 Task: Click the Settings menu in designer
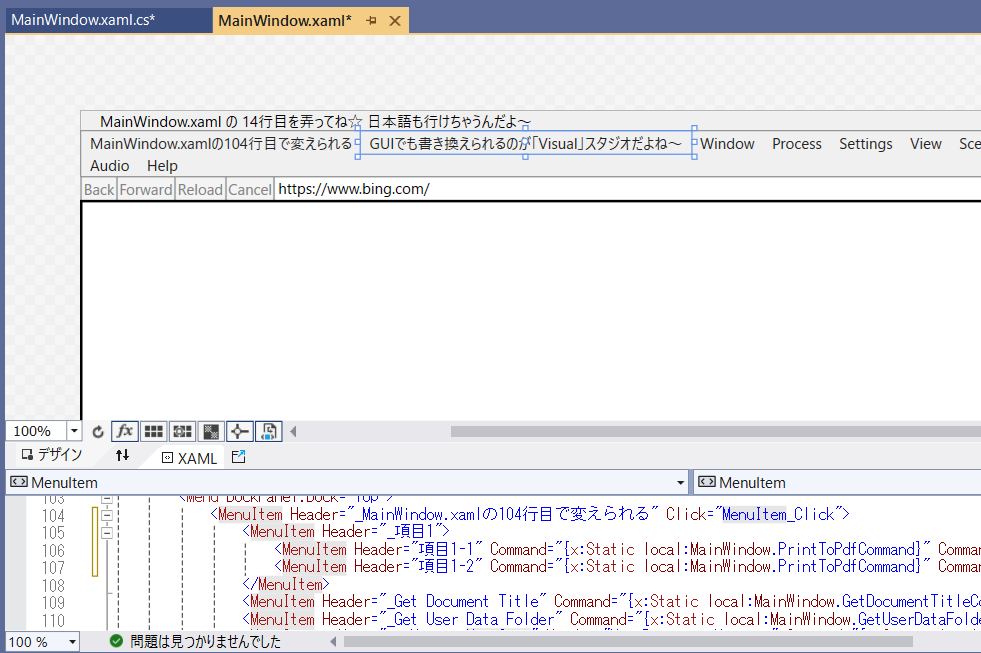pos(865,144)
